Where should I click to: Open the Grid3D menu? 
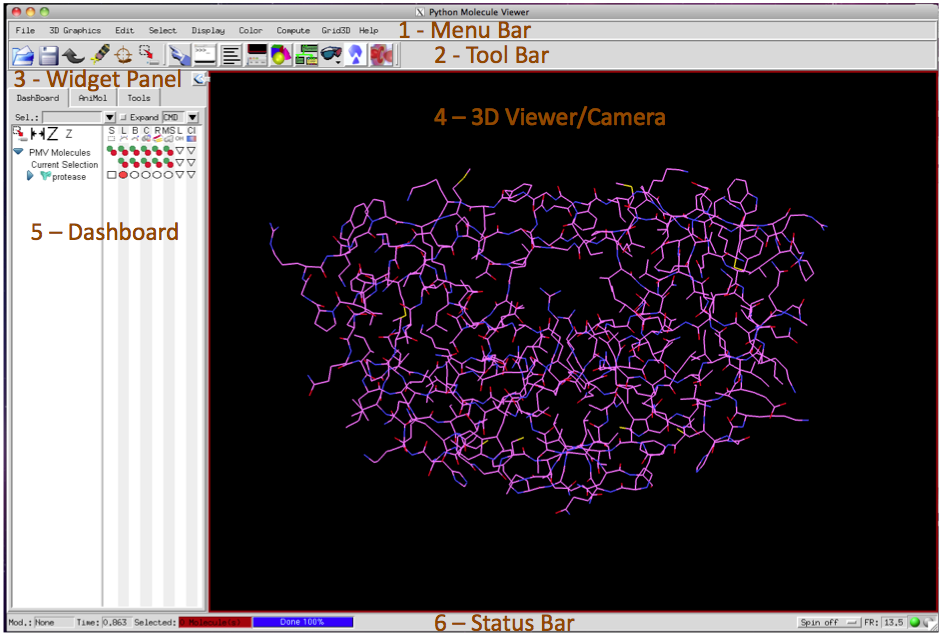pyautogui.click(x=336, y=30)
